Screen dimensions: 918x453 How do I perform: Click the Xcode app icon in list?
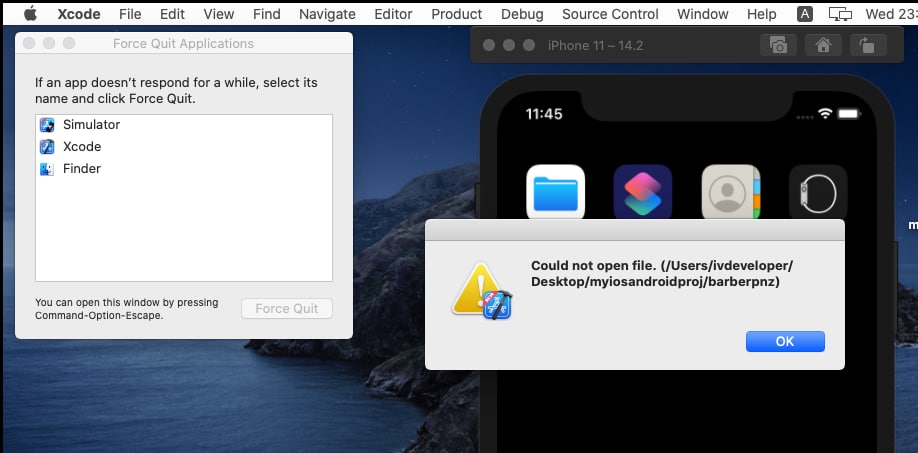click(47, 146)
